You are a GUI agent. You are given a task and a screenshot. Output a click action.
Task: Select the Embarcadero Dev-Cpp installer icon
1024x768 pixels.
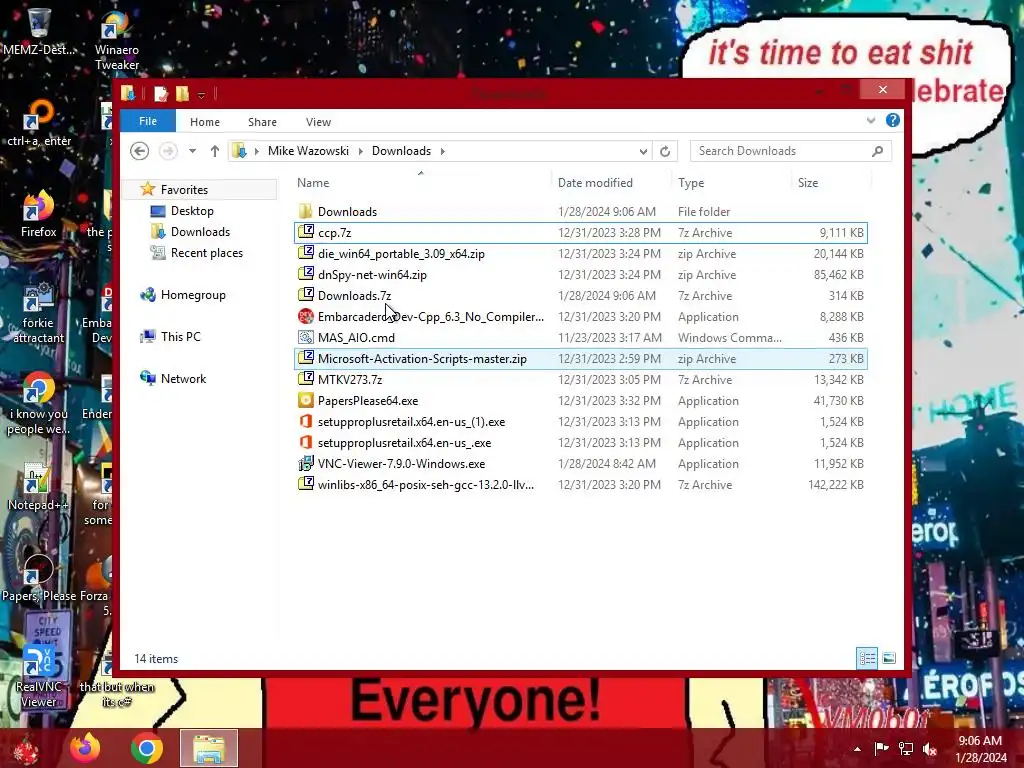(x=305, y=316)
